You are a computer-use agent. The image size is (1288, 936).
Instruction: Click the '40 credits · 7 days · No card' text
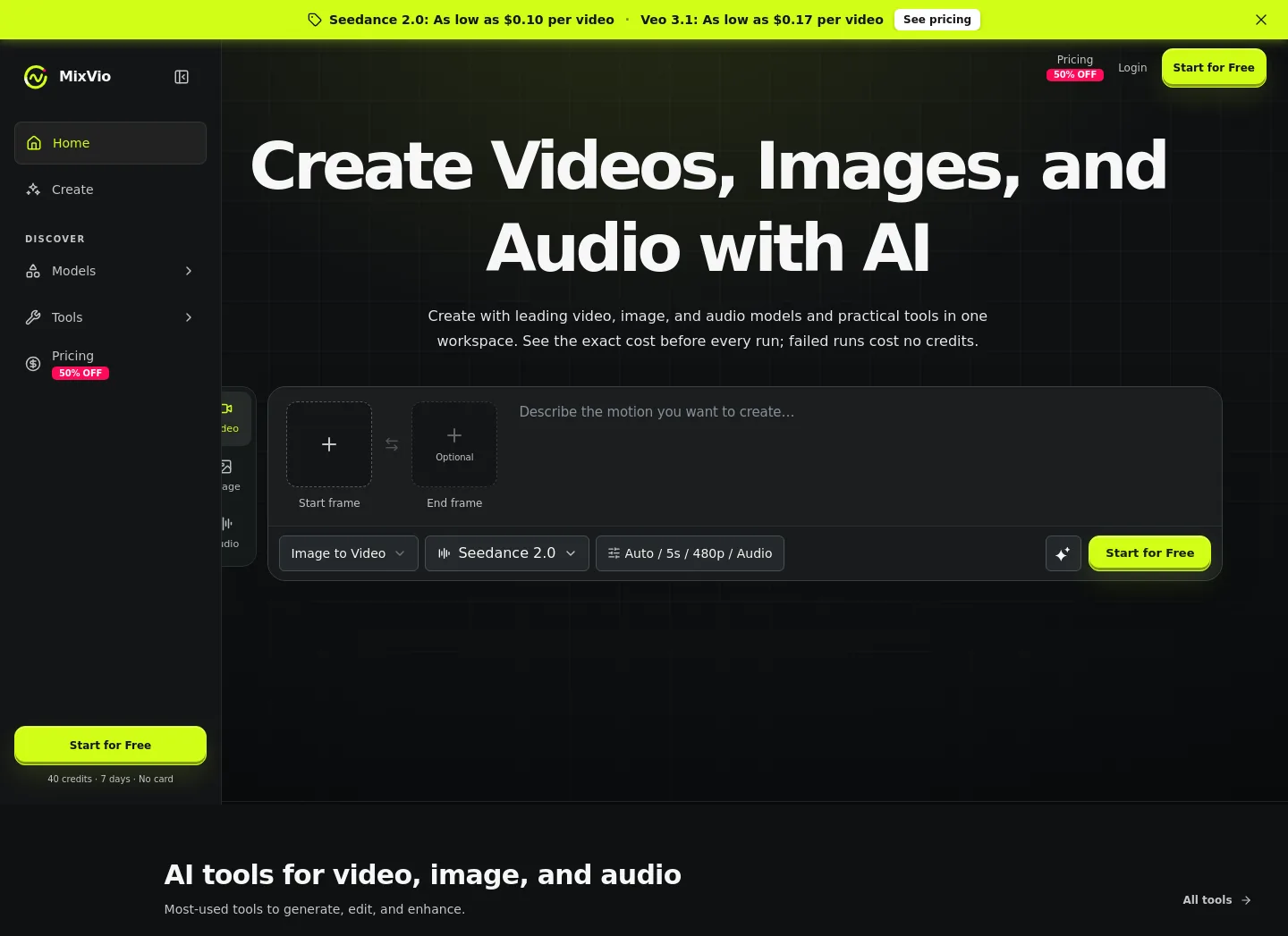[x=110, y=780]
